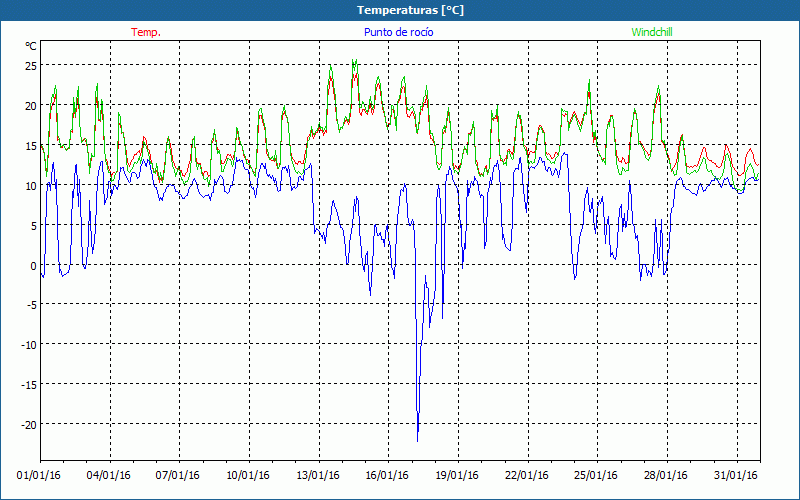Click the date label 28/01/16
This screenshot has height=500, width=800.
click(x=666, y=476)
